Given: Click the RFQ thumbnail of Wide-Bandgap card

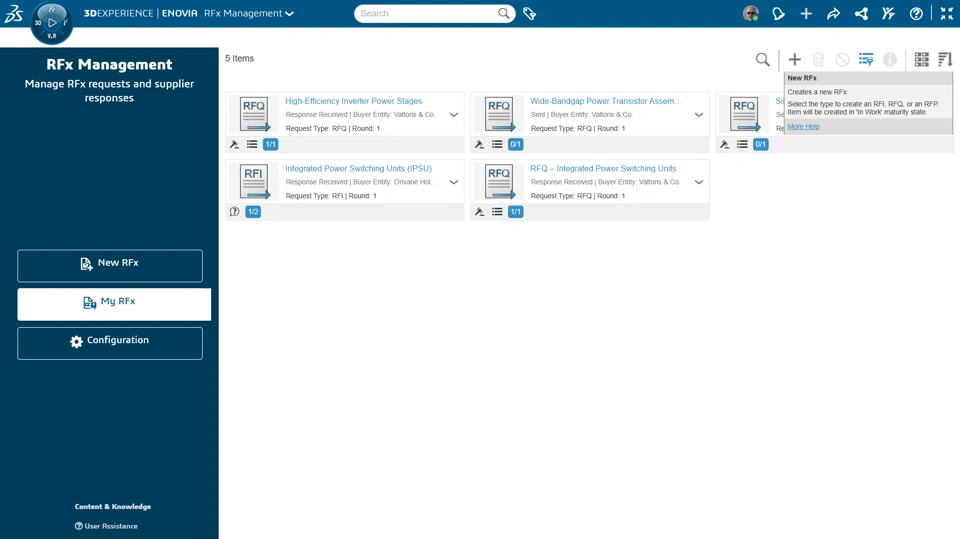Looking at the screenshot, I should (499, 113).
